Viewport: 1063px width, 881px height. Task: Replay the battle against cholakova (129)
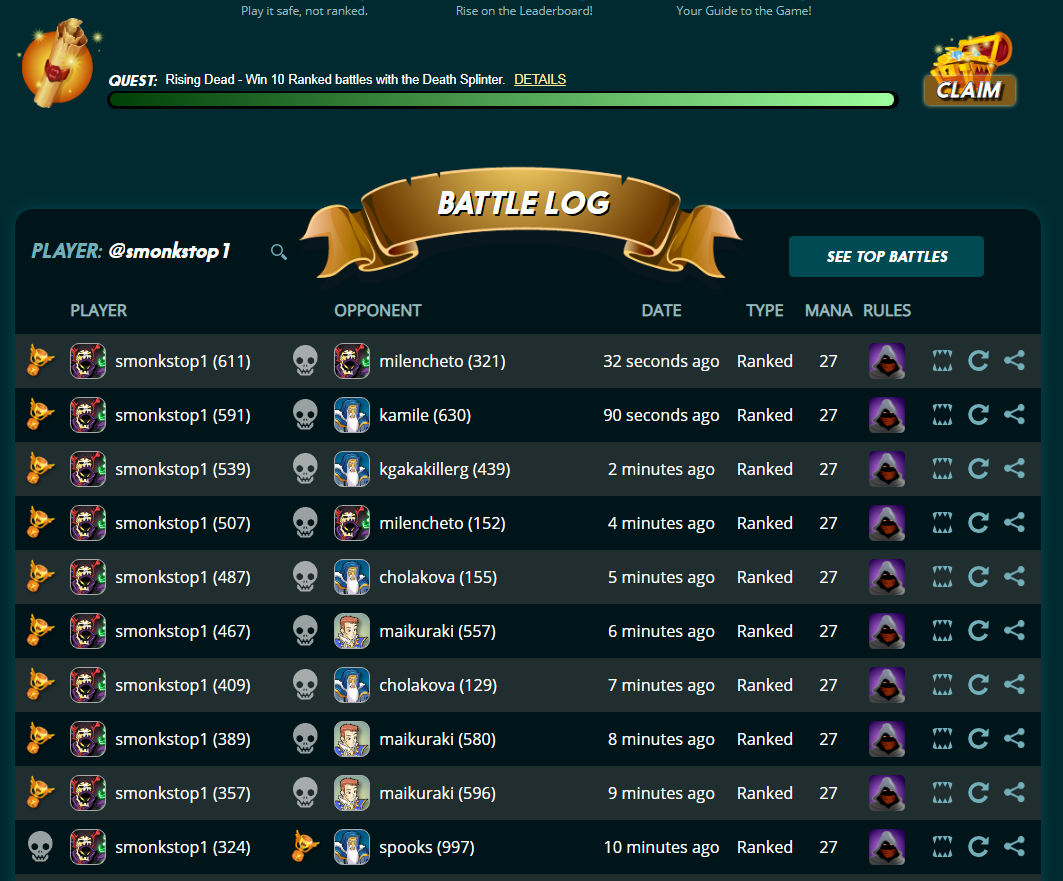(x=978, y=684)
